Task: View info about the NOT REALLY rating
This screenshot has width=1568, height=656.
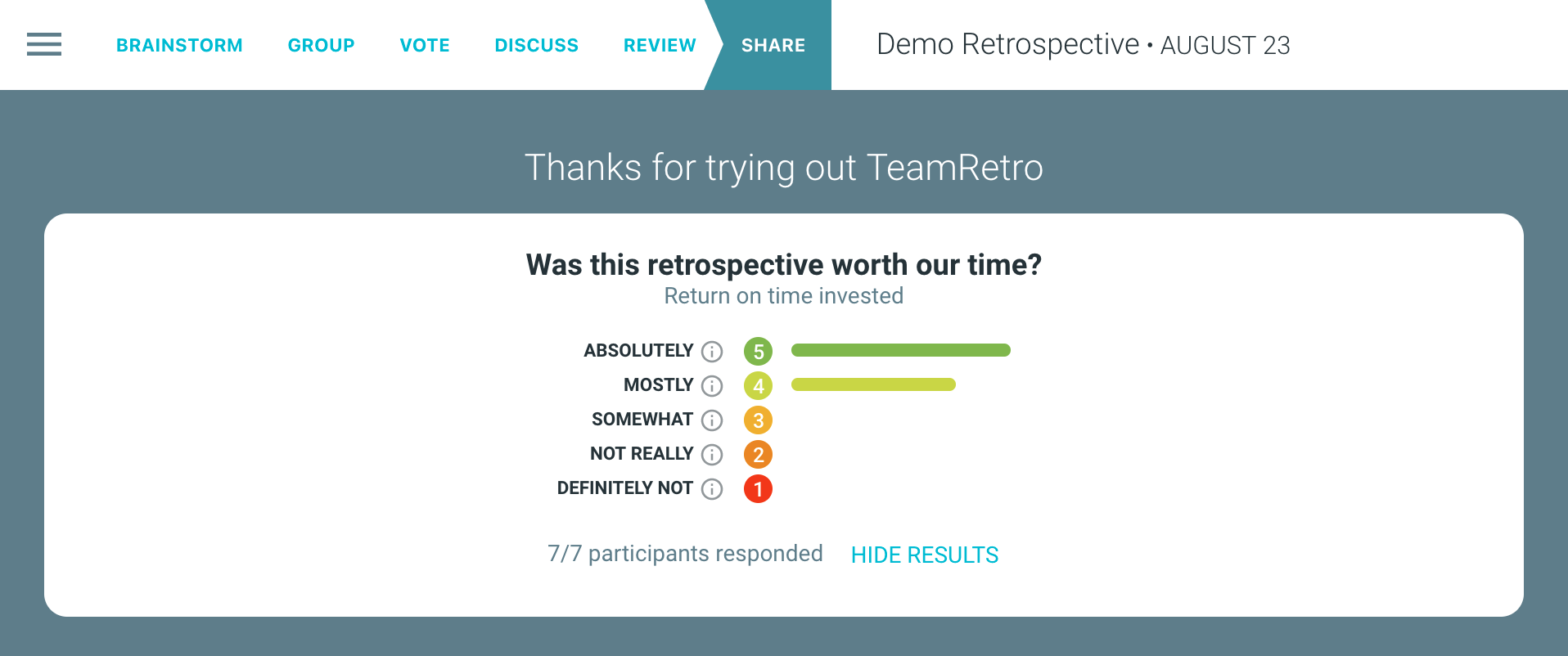Action: tap(713, 454)
